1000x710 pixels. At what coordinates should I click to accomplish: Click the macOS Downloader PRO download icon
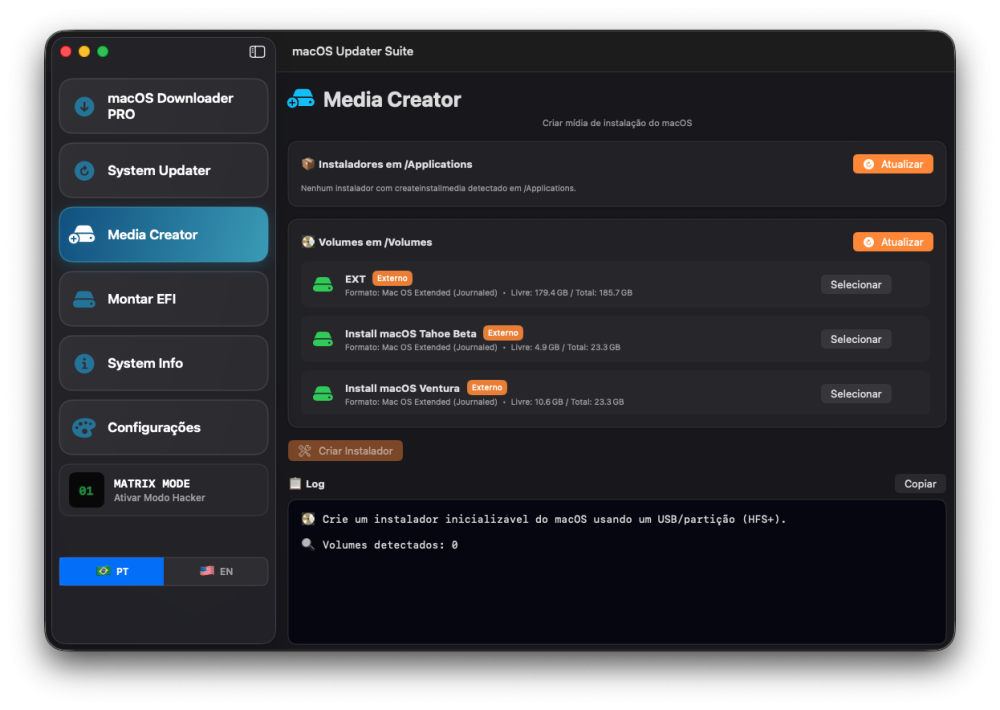pyautogui.click(x=84, y=107)
